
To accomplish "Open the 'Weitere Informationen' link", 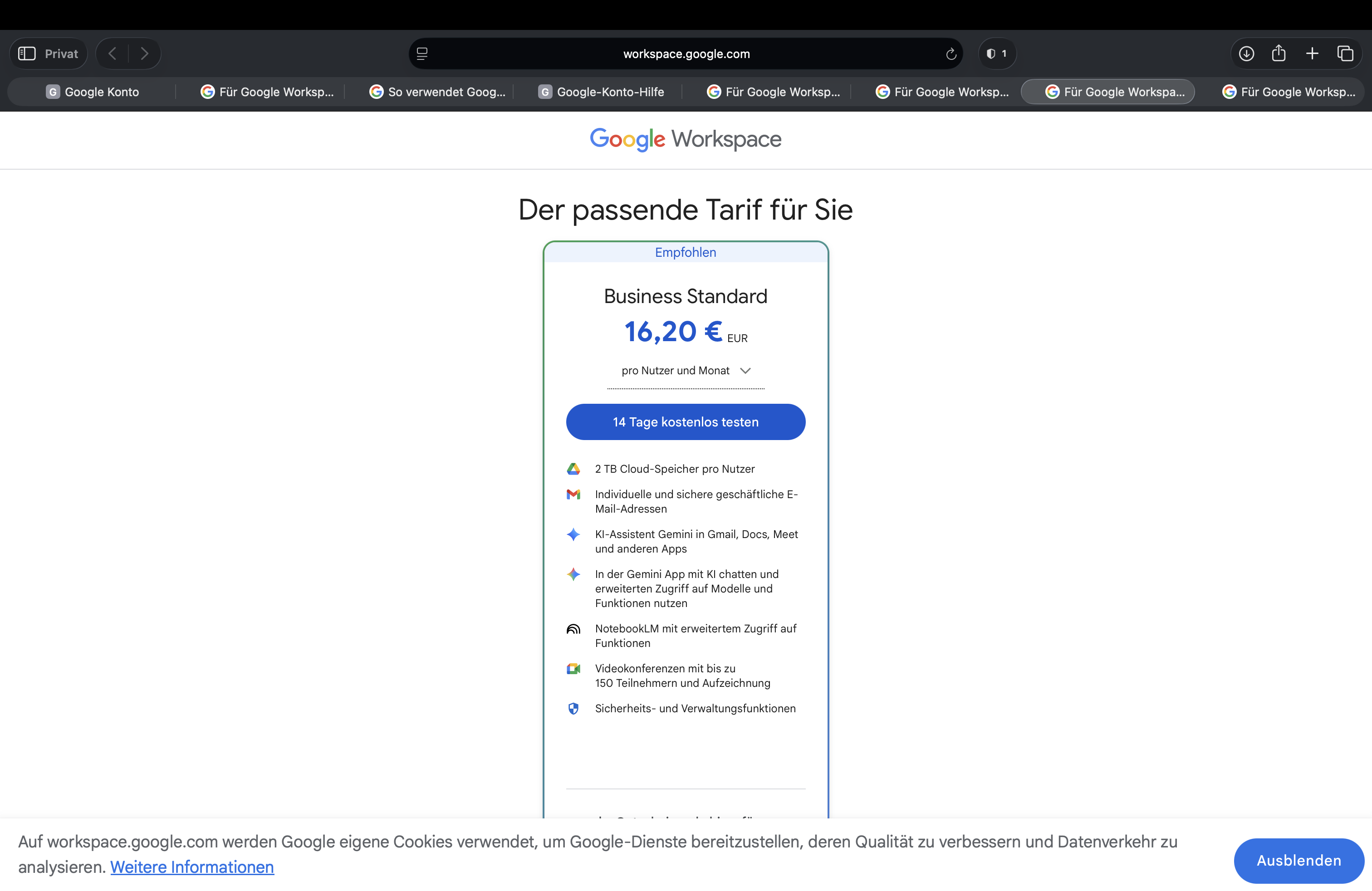I will (192, 867).
